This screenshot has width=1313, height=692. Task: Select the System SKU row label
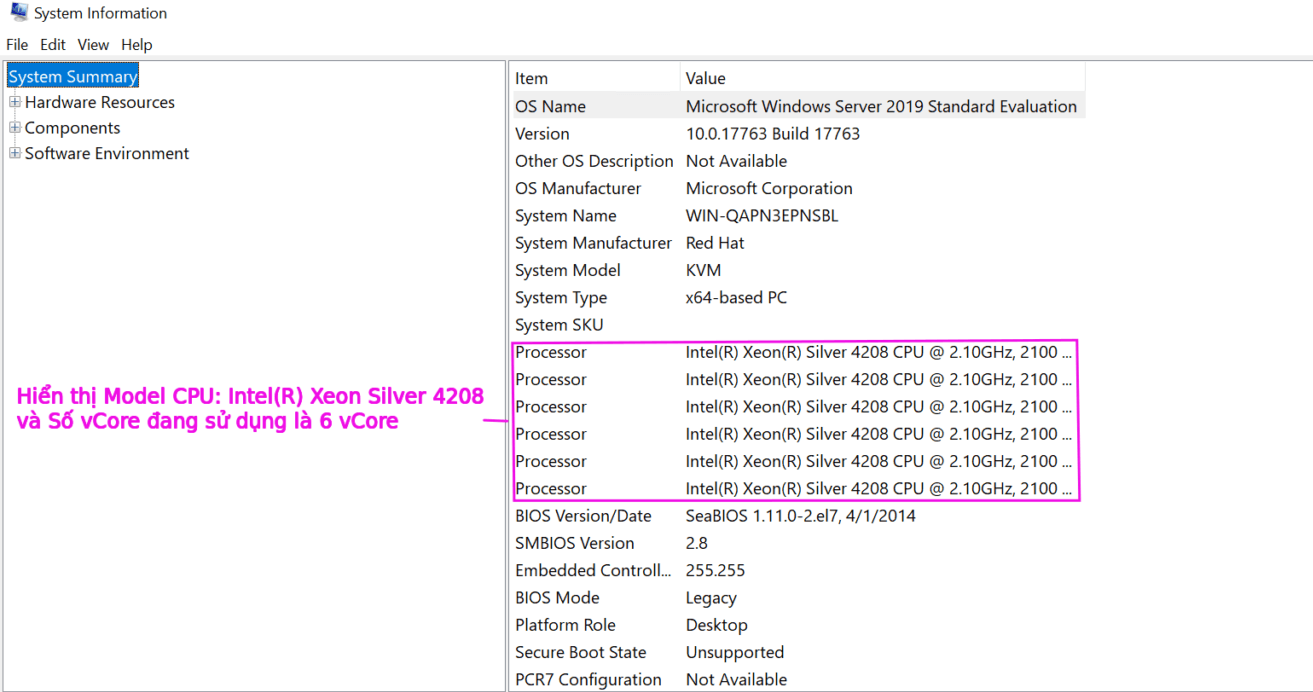[x=560, y=325]
